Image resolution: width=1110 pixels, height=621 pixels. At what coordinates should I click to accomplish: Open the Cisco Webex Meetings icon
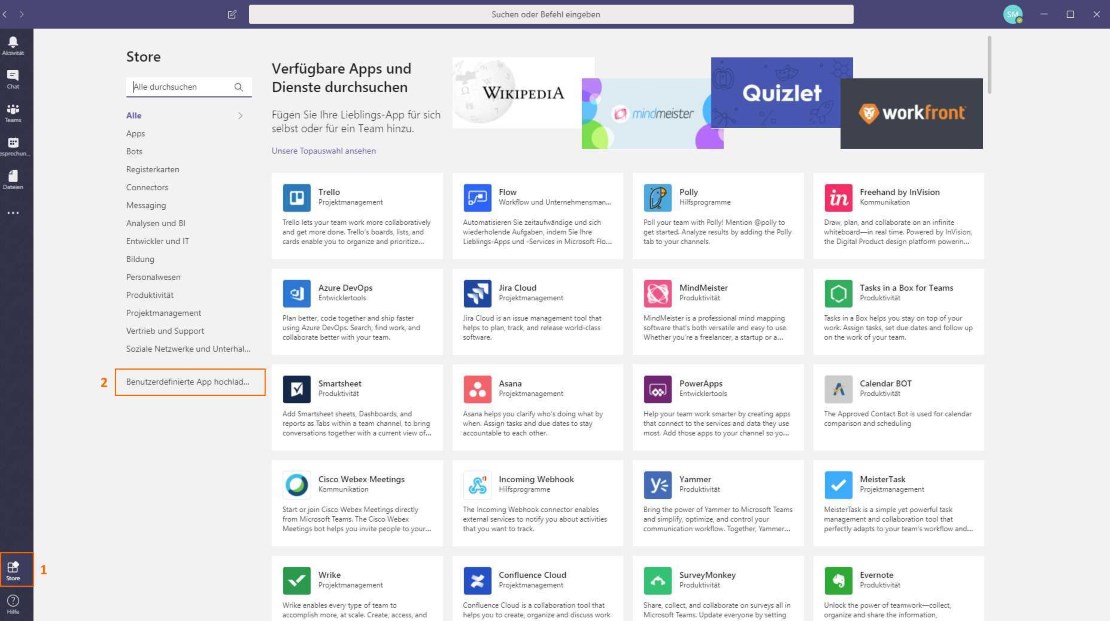[x=297, y=484]
